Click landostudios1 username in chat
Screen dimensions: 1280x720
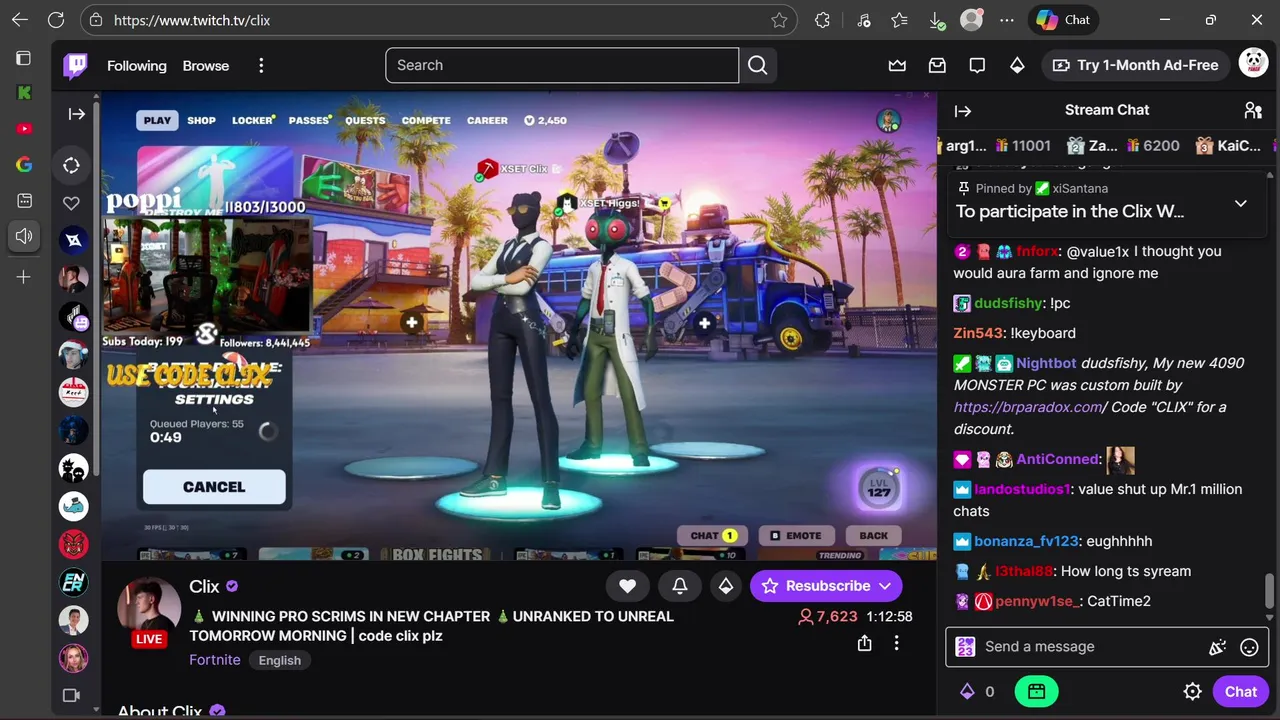click(1022, 489)
